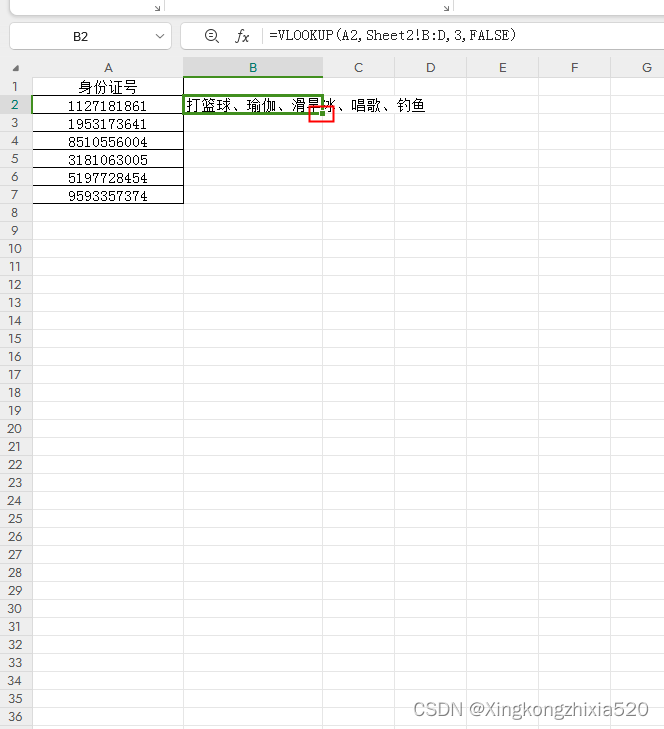Select column C header
The image size is (664, 729).
[359, 68]
